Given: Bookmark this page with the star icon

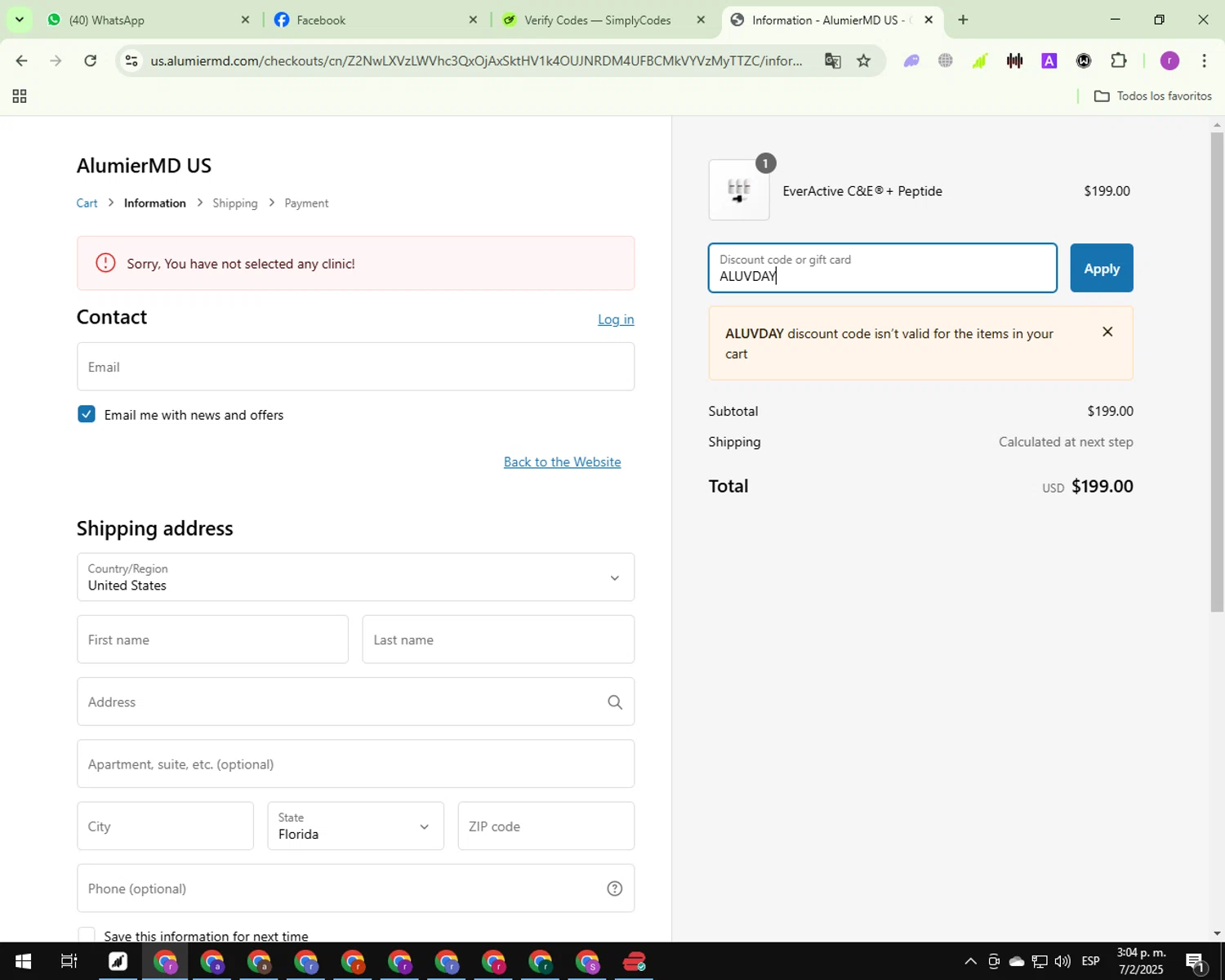Looking at the screenshot, I should coord(863,60).
